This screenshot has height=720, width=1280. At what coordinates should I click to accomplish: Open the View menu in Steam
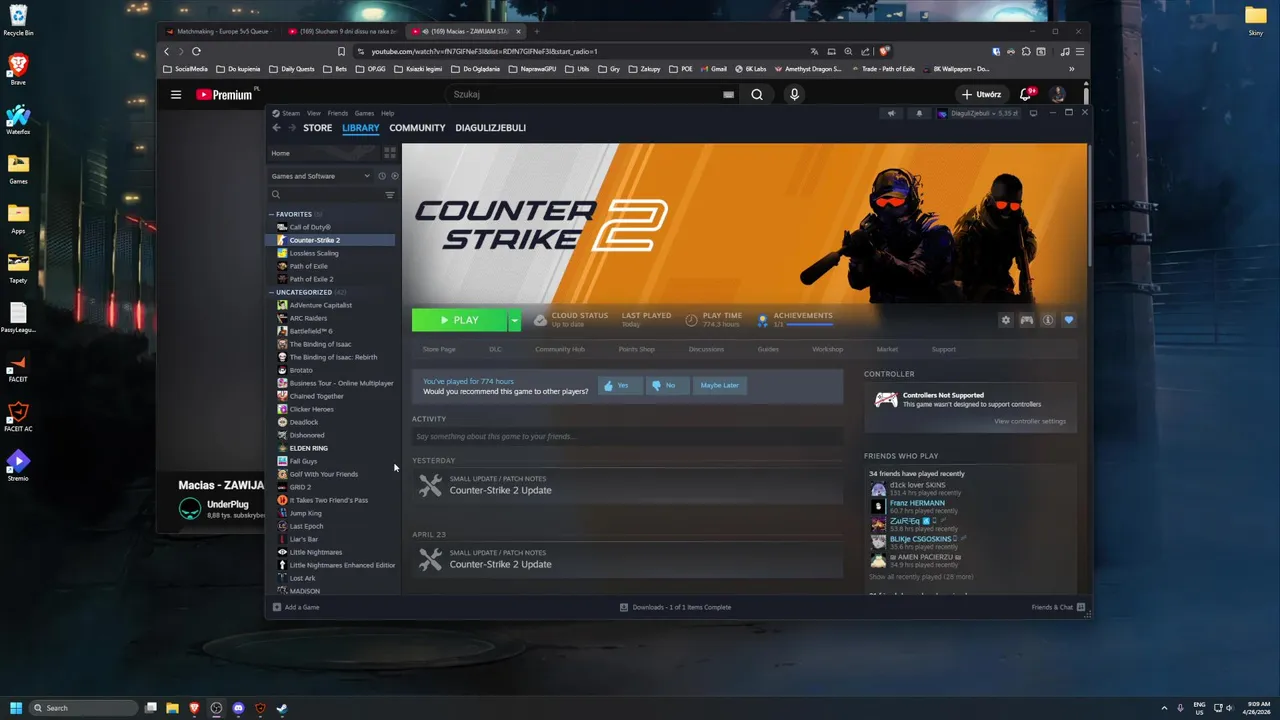pos(314,113)
